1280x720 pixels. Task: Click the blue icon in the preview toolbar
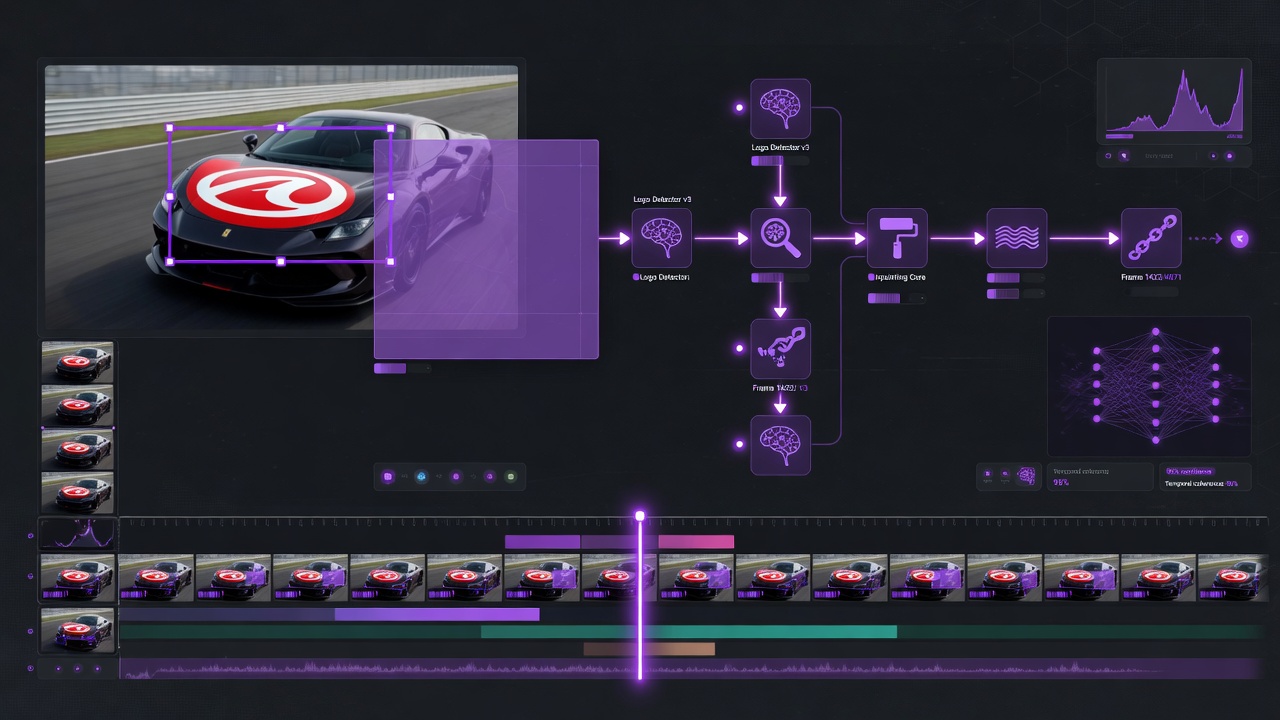421,477
